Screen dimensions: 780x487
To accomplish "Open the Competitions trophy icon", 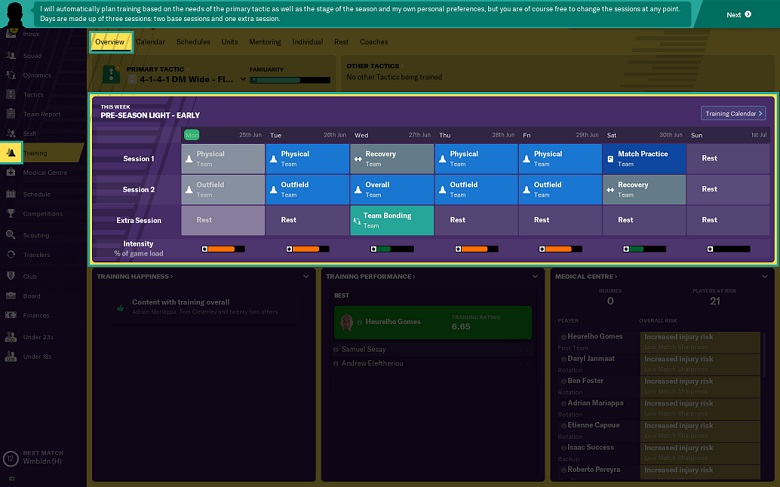I will coord(11,213).
